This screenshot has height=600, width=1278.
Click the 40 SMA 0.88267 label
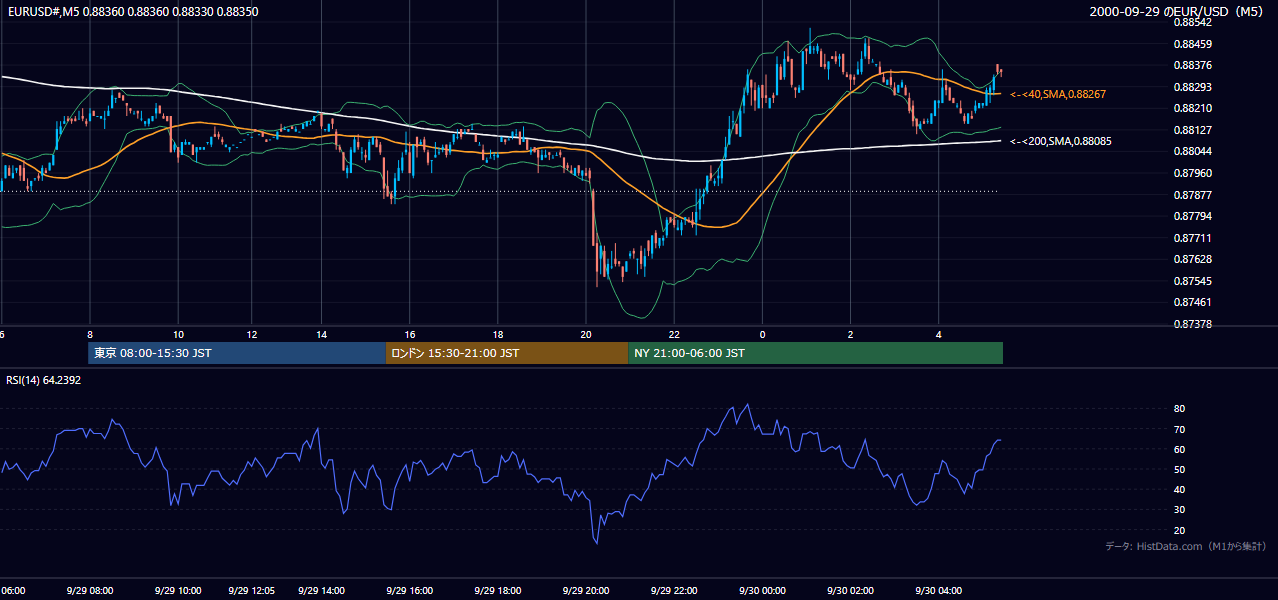click(x=1058, y=94)
